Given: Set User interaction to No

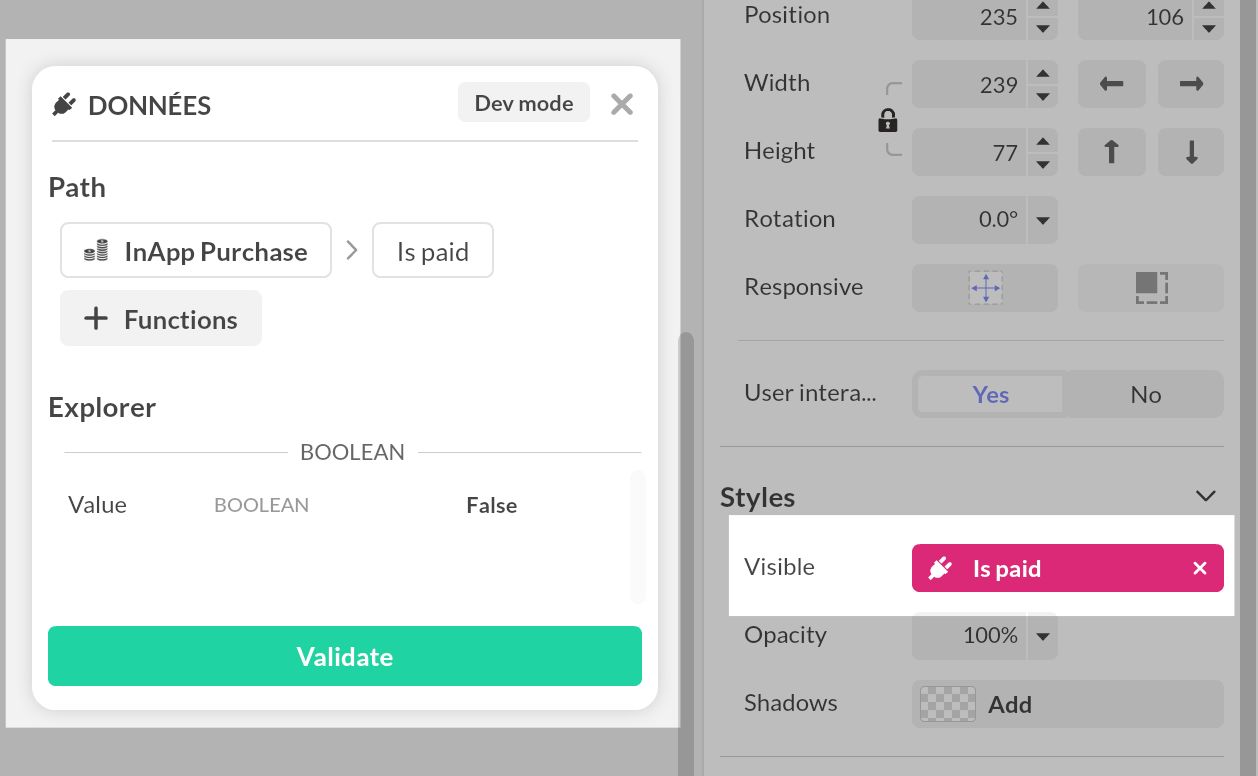Looking at the screenshot, I should tap(1144, 394).
